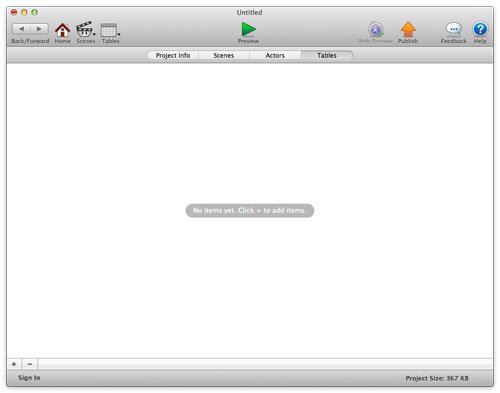Minimize the window with yellow button
Screen dimensions: 500x393
[x=24, y=12]
